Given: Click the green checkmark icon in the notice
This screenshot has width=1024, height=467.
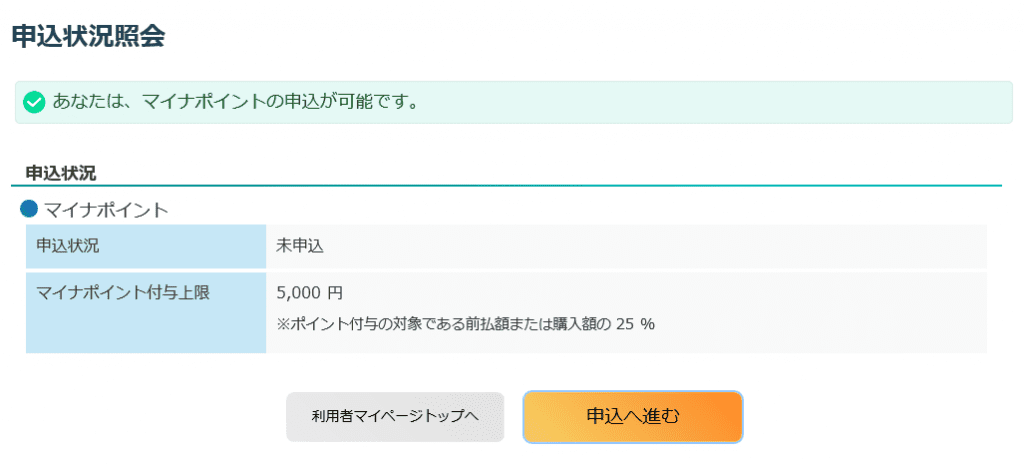Looking at the screenshot, I should click(34, 102).
